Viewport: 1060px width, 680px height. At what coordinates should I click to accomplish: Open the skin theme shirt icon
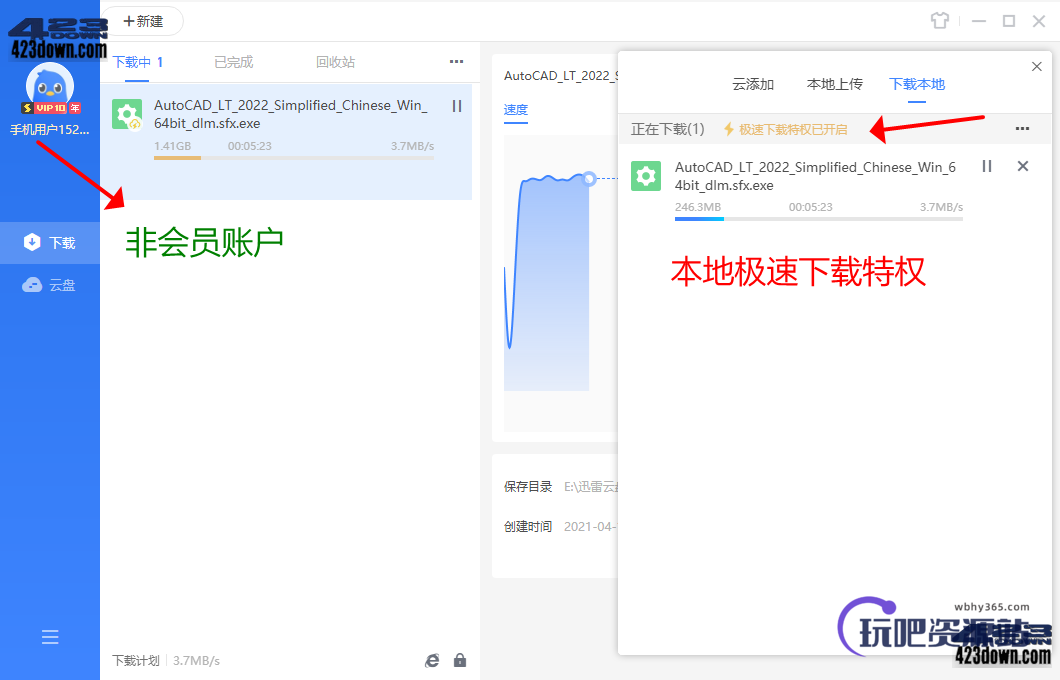click(940, 21)
